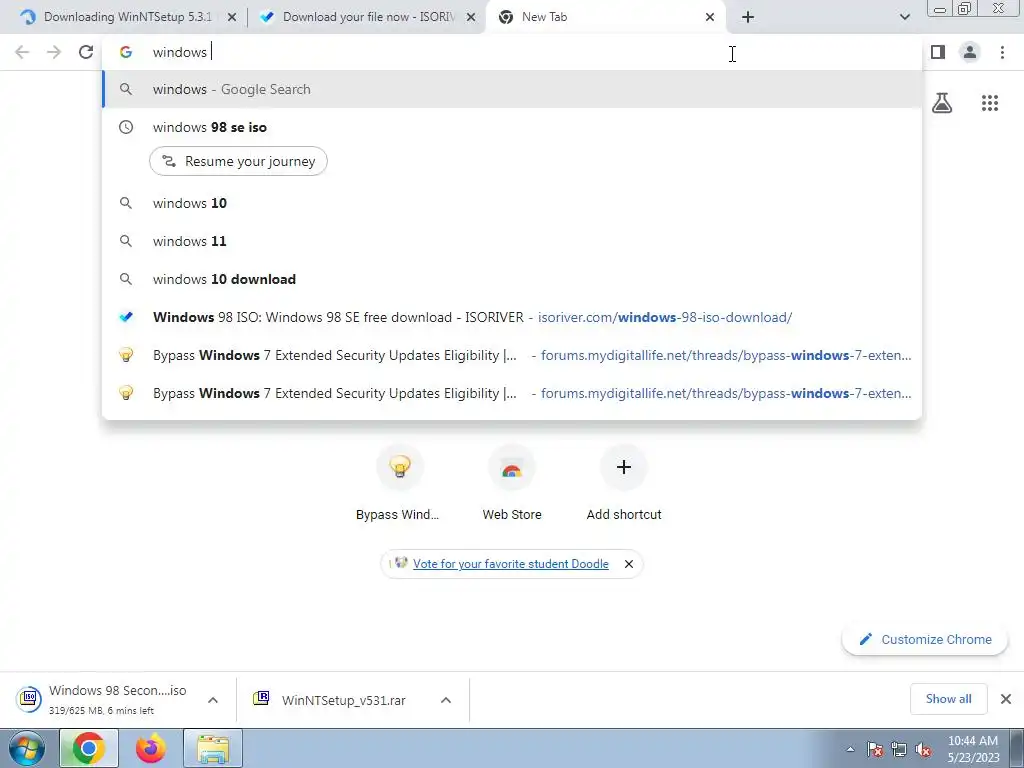The height and width of the screenshot is (768, 1024).
Task: Go forward using the forward arrow
Action: 54,52
